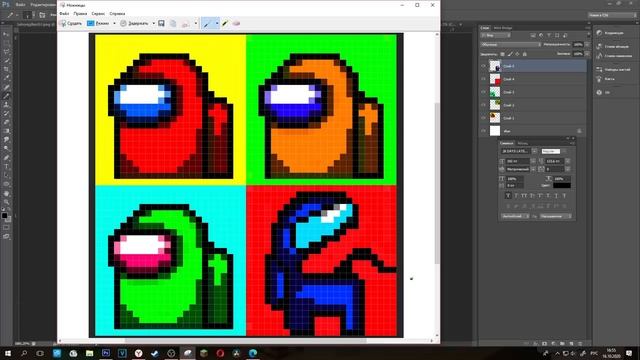Toggle faux bold in Character panel
This screenshot has height=360, width=640.
point(508,196)
